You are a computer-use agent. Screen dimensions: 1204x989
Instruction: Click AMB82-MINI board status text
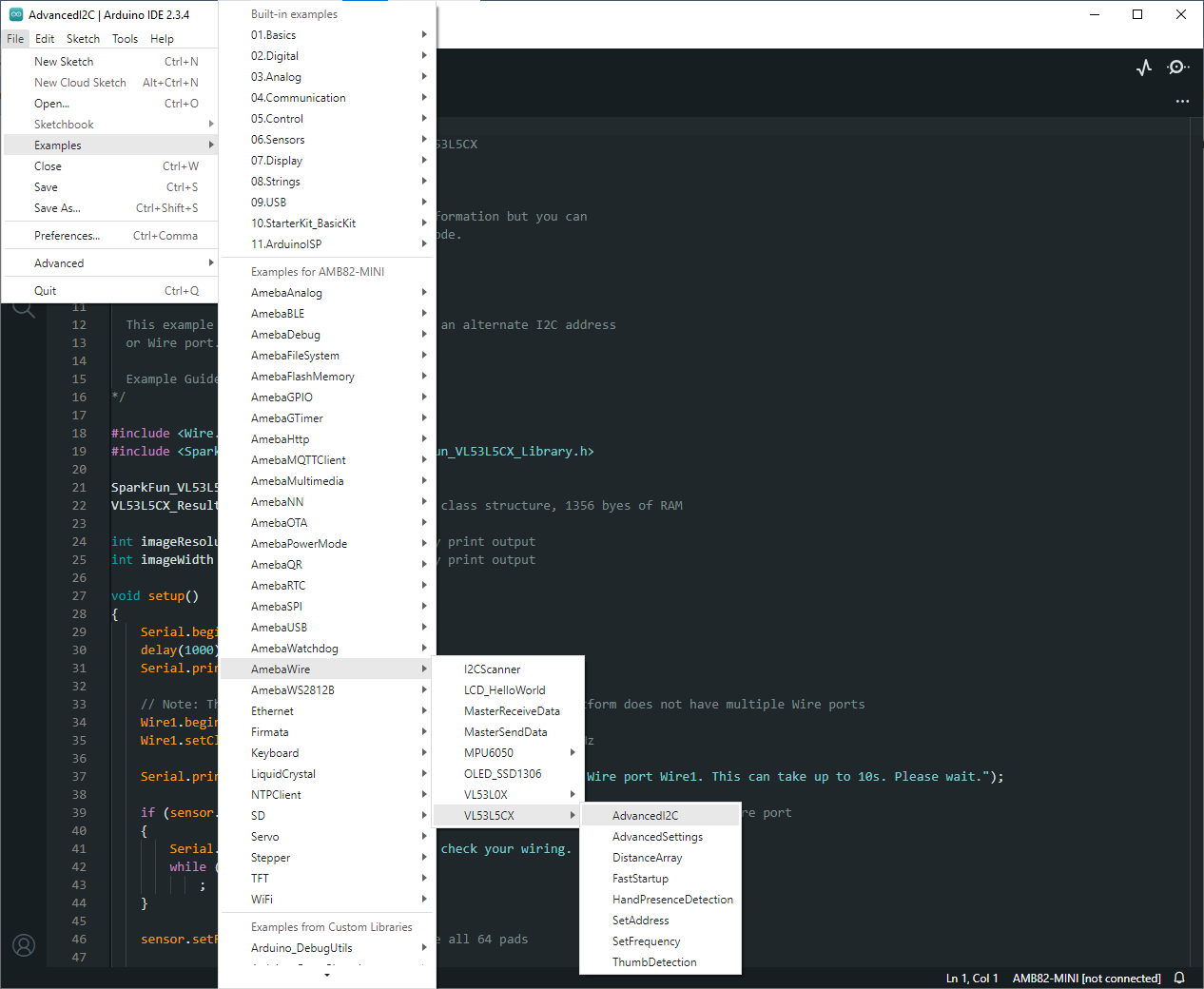pos(1086,978)
